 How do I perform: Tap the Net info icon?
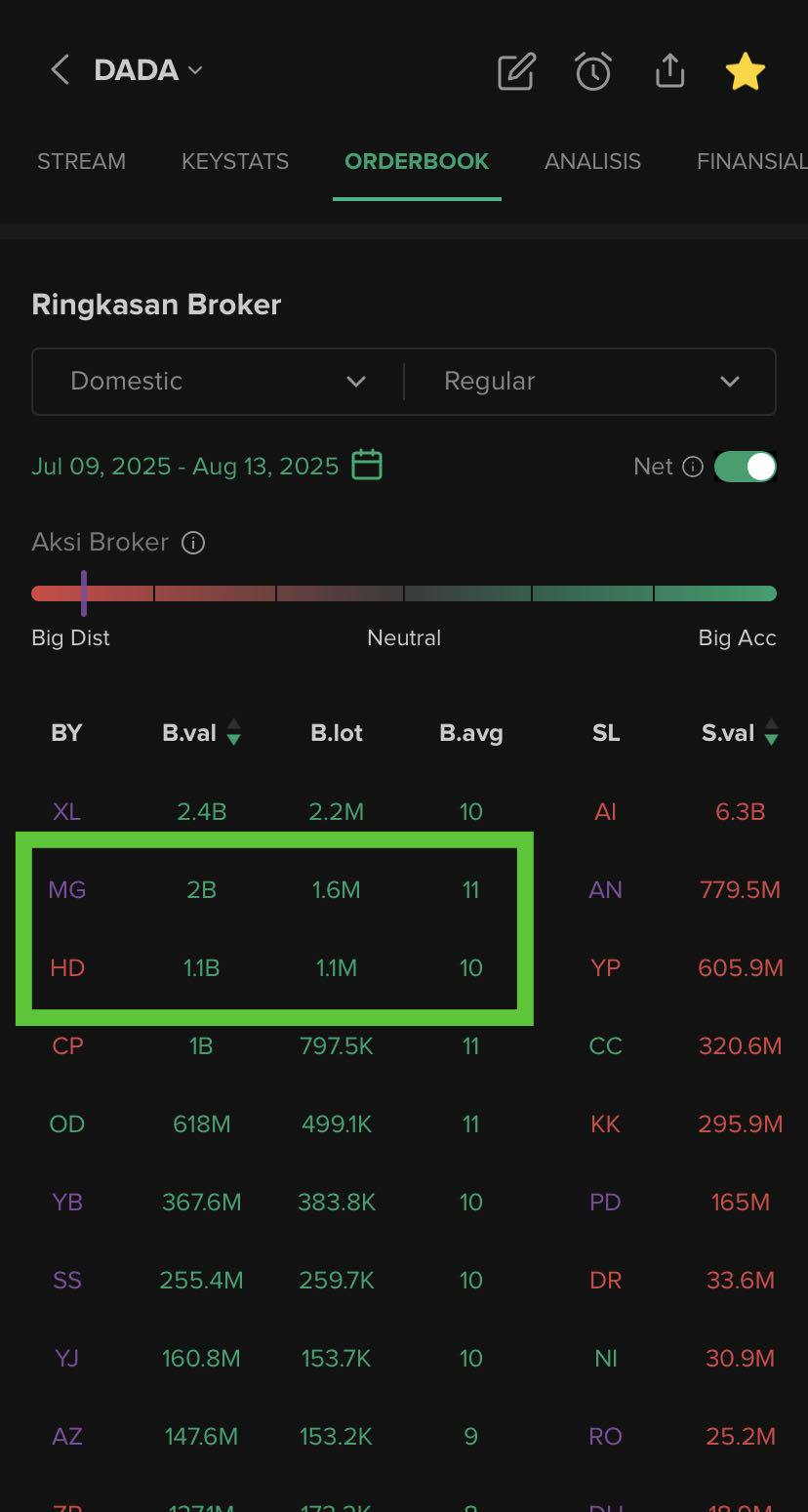pos(693,467)
